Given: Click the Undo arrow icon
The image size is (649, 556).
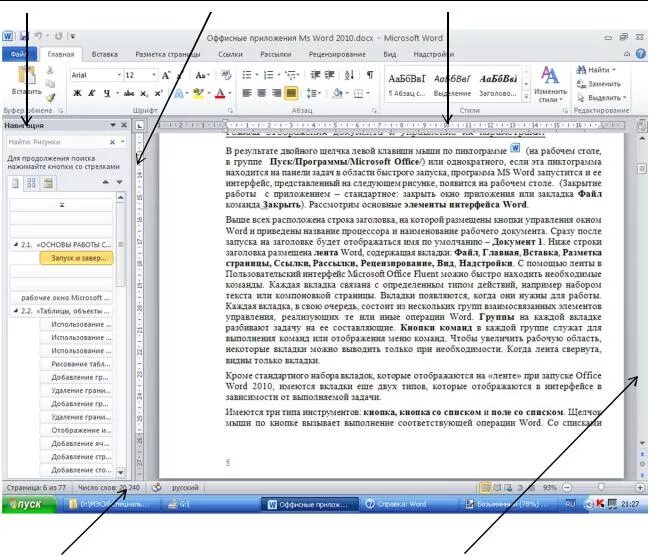Looking at the screenshot, I should click(38, 36).
